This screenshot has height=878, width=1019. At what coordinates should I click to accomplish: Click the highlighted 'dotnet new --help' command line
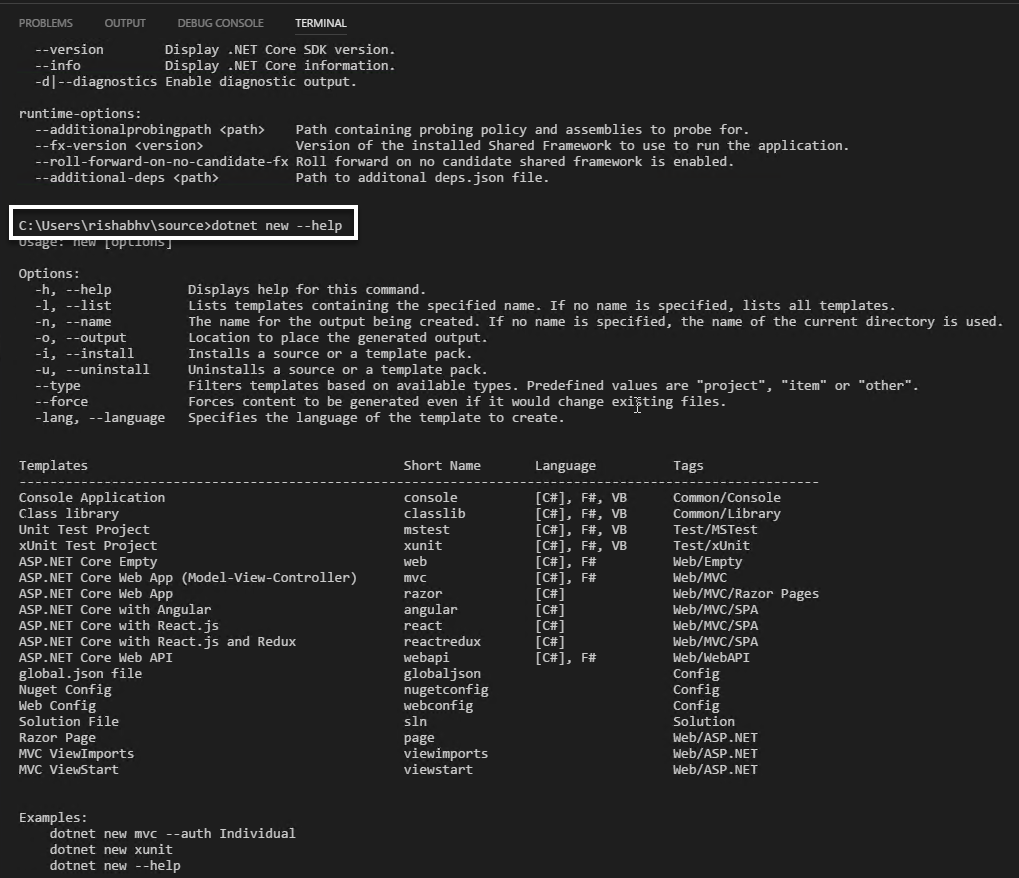click(x=181, y=226)
